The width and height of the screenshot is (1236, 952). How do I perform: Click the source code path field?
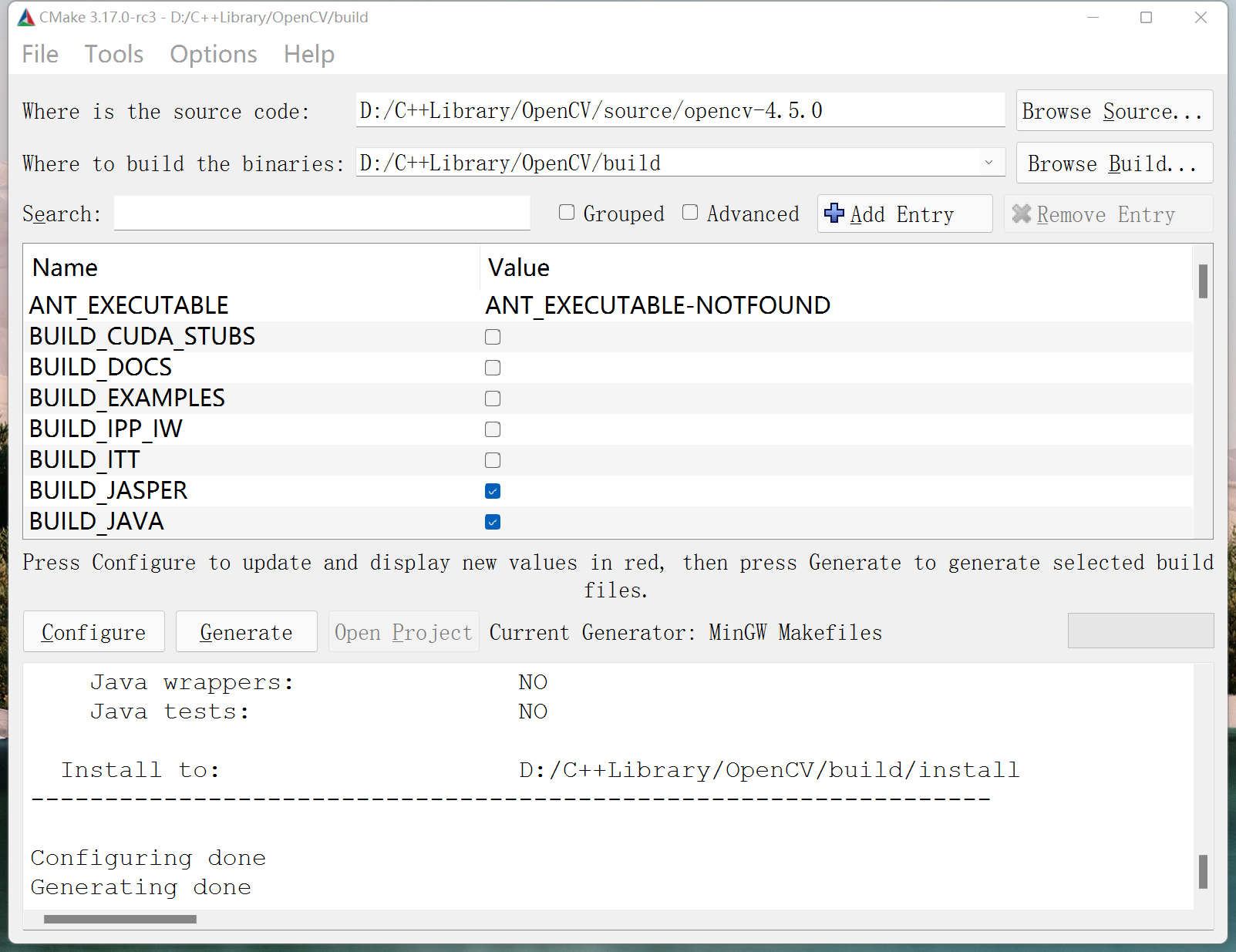(680, 110)
